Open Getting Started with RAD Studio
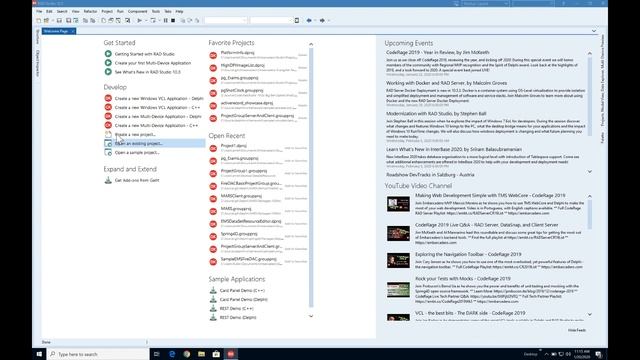640x360 pixels. [x=144, y=54]
